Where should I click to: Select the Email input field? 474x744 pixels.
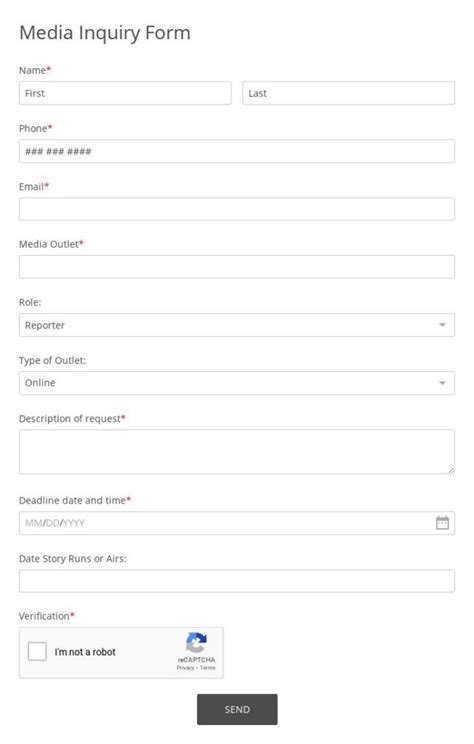coord(237,209)
